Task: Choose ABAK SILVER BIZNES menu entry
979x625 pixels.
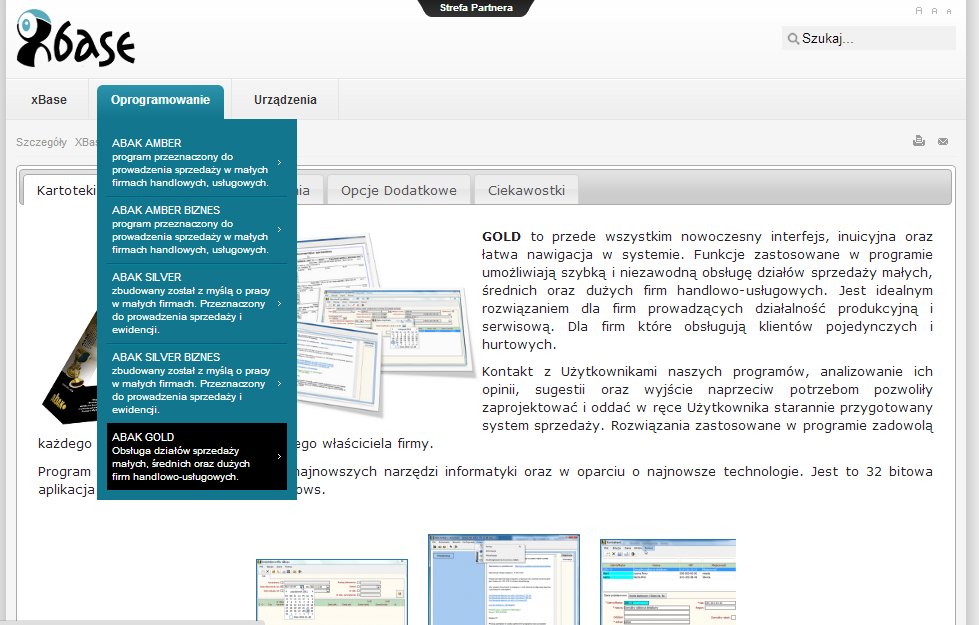Action: coord(197,383)
